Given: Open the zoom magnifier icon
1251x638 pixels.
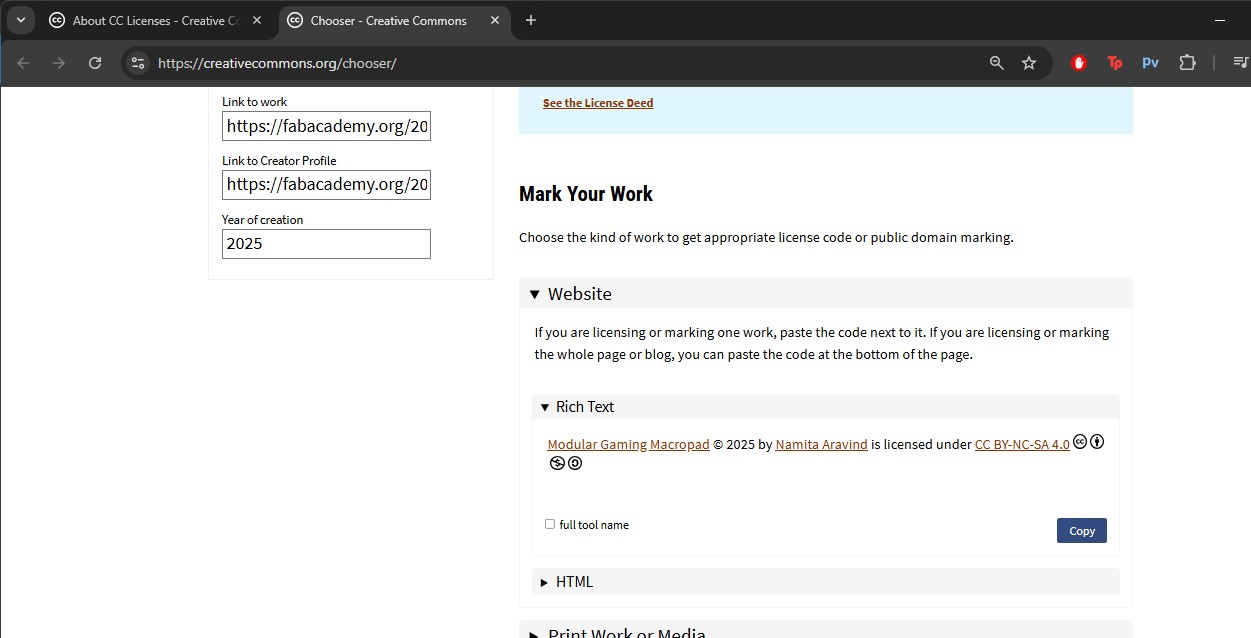Looking at the screenshot, I should point(996,63).
